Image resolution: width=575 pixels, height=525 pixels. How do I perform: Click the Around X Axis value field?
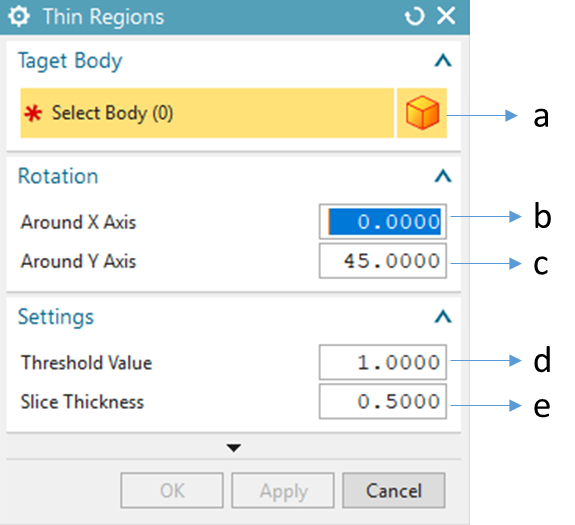[x=383, y=221]
